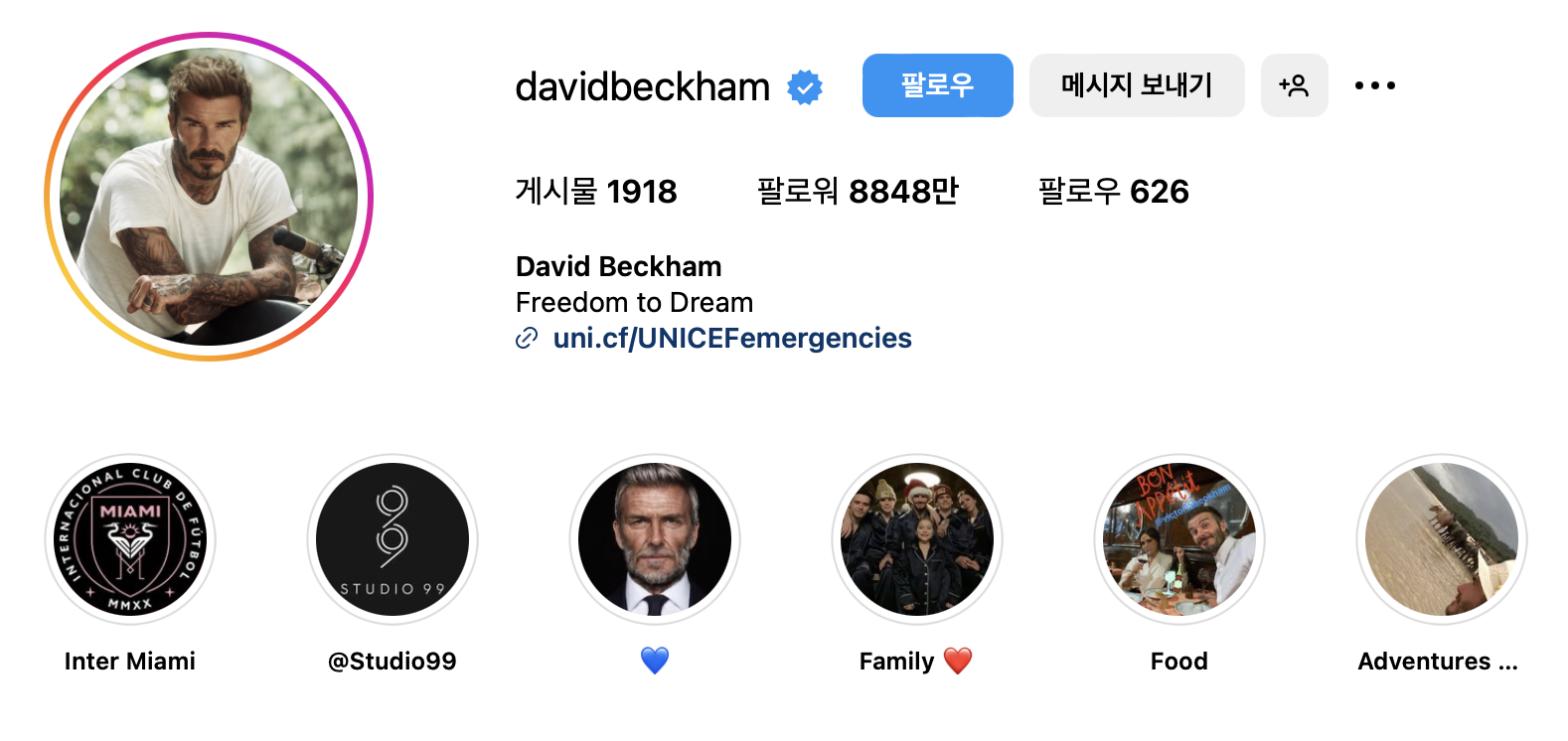Click the link chain icon beside URL
The height and width of the screenshot is (741, 1568).
527,339
